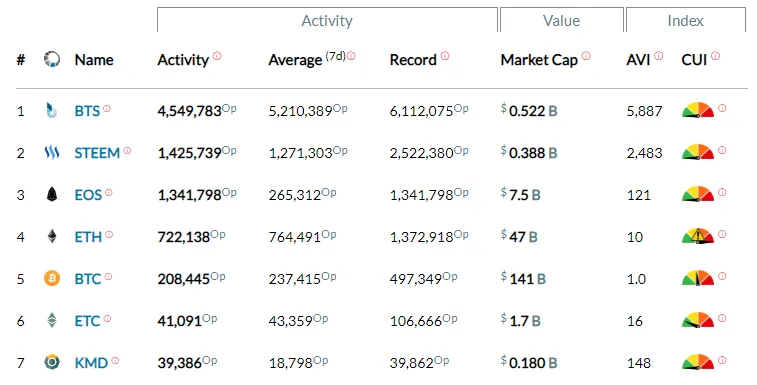Click the CUI gauge for BTS
The height and width of the screenshot is (385, 757).
[698, 110]
